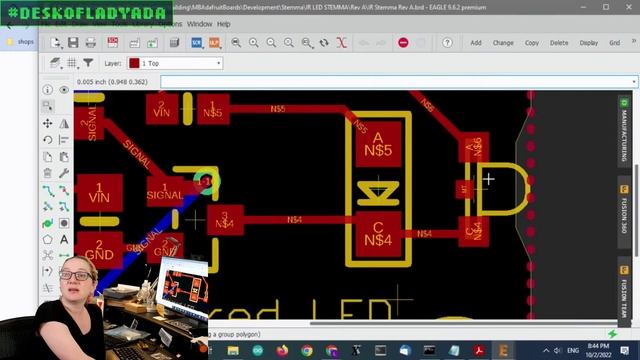The width and height of the screenshot is (640, 360).
Task: Select the Dimension tool icon
Action: pyautogui.click(x=64, y=256)
